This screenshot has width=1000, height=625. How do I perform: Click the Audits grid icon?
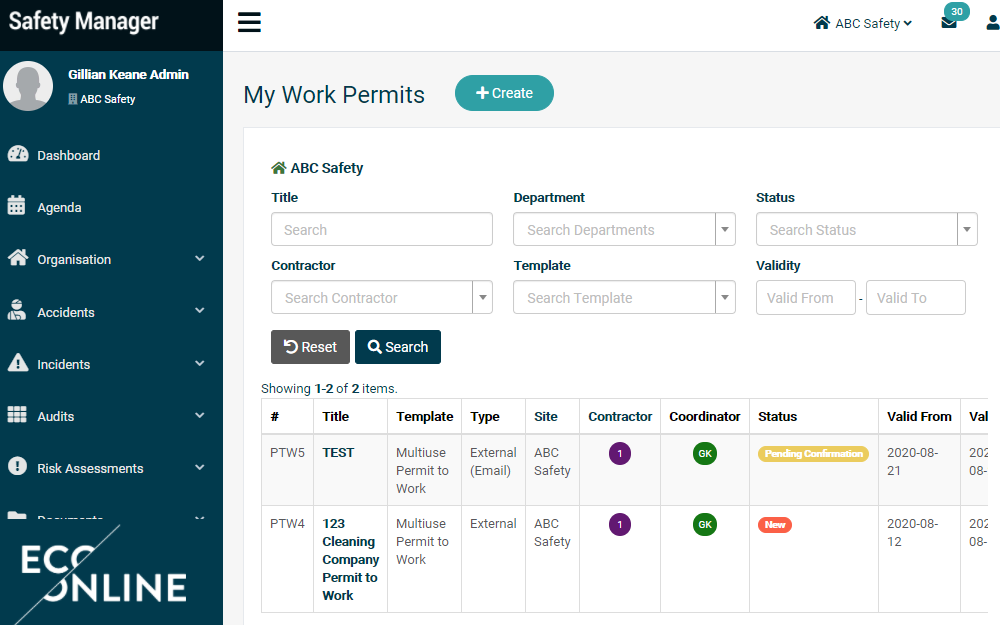coord(17,415)
